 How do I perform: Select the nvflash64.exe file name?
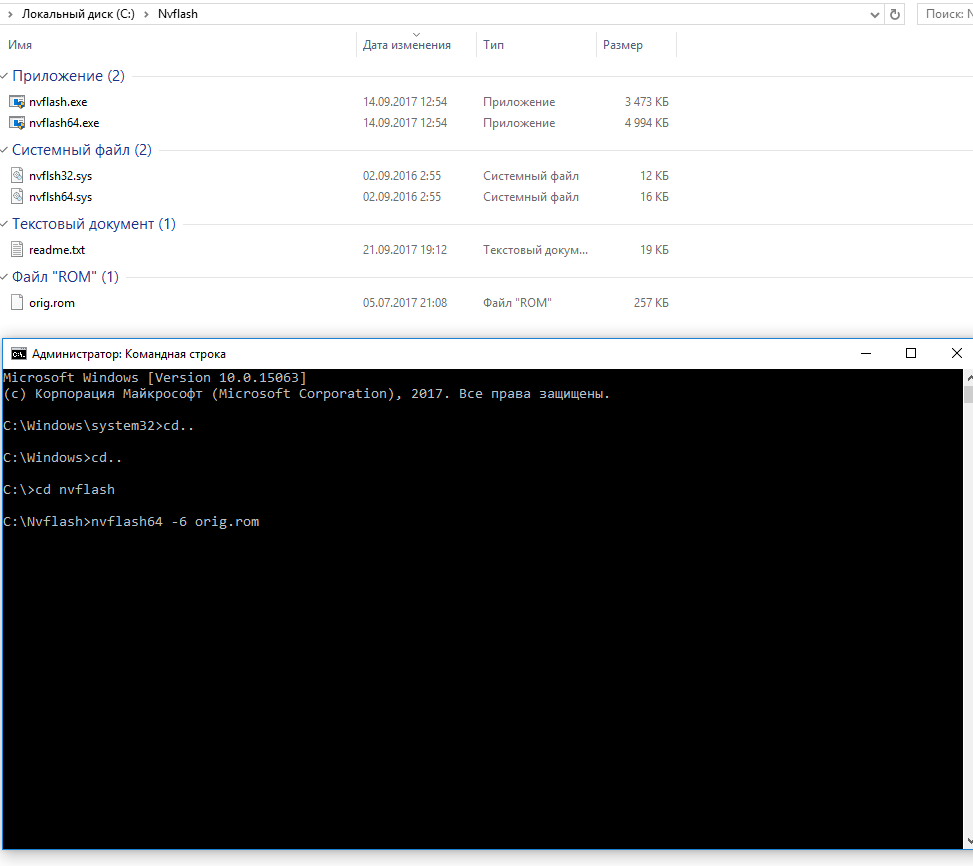pos(64,123)
